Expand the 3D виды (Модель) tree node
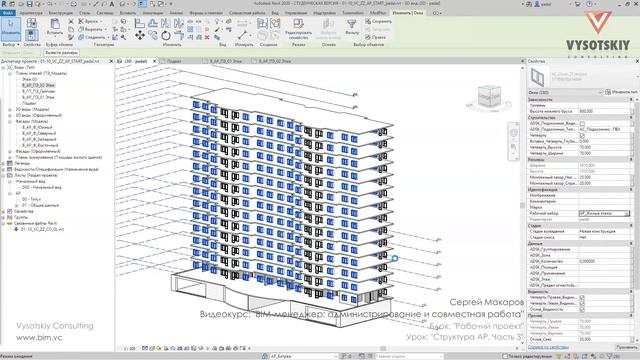Screen dimensions: 640x360 [x=10, y=109]
